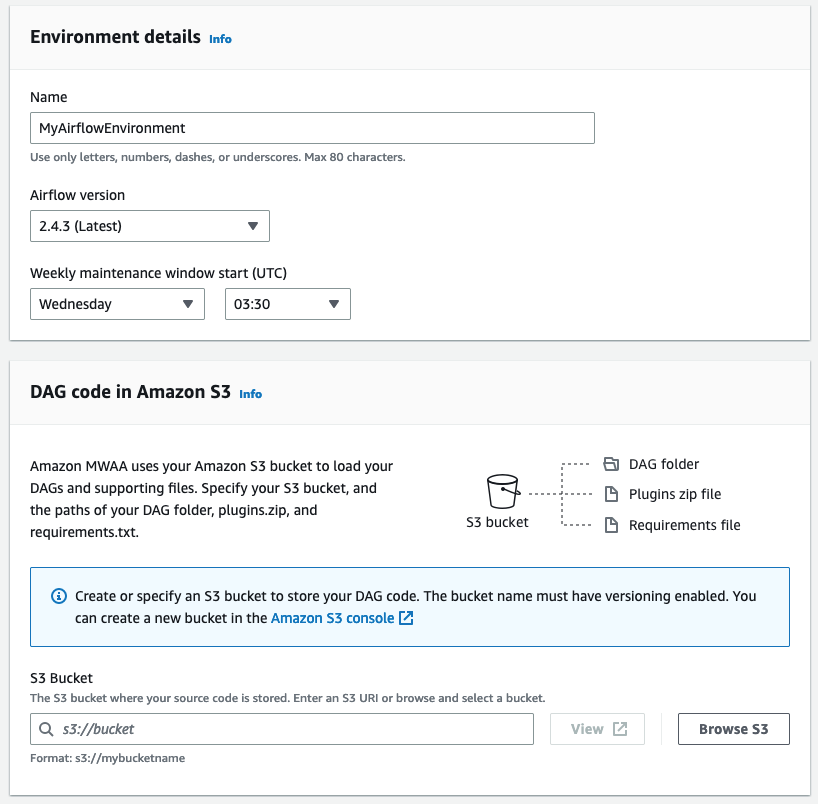
Task: Click the info circle icon in blue notice
Action: [59, 596]
